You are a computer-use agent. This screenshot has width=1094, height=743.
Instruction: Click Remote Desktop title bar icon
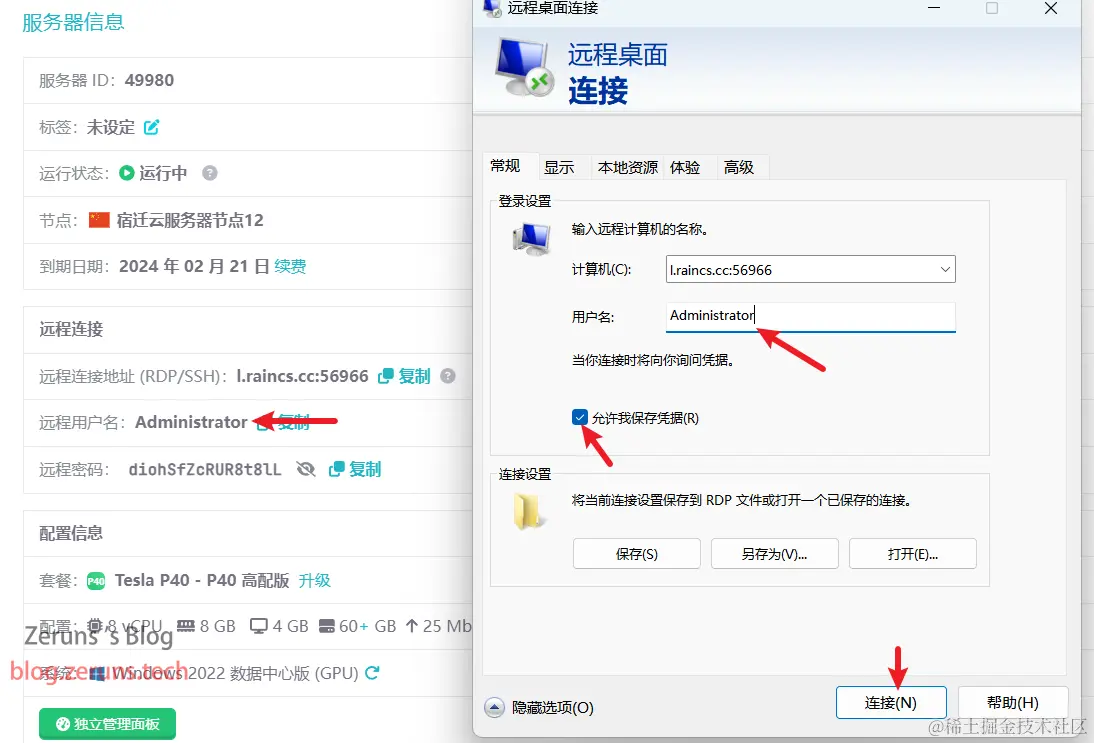492,8
